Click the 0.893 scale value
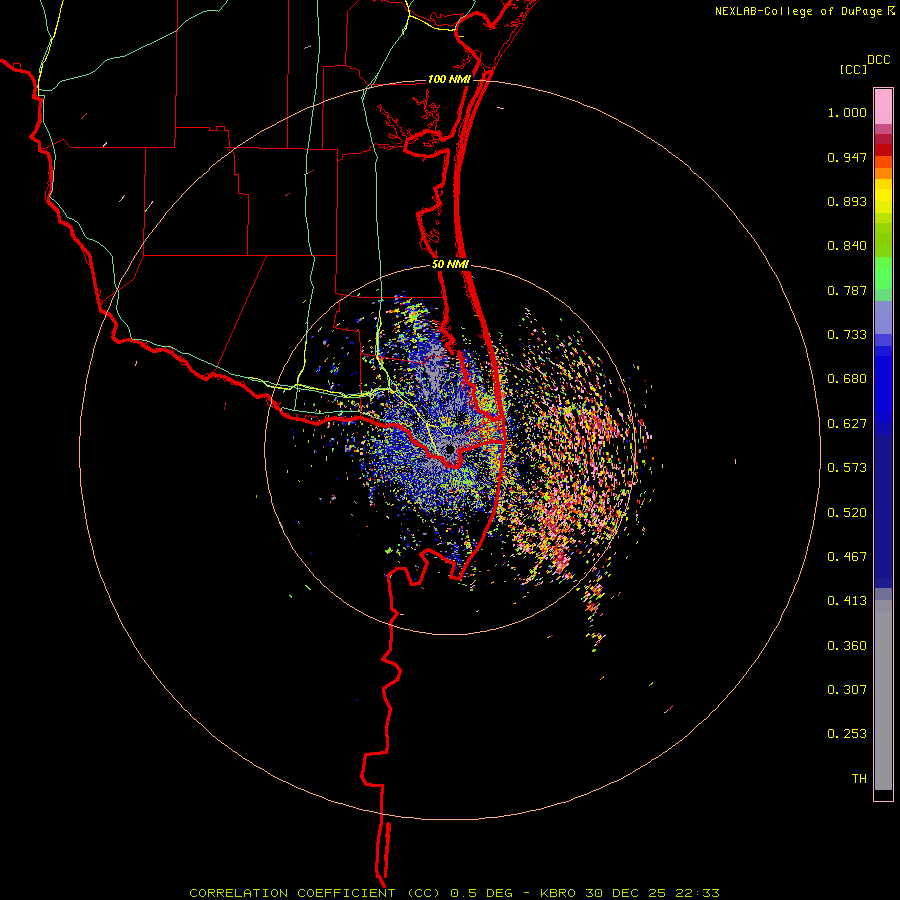900x900 pixels. click(847, 201)
